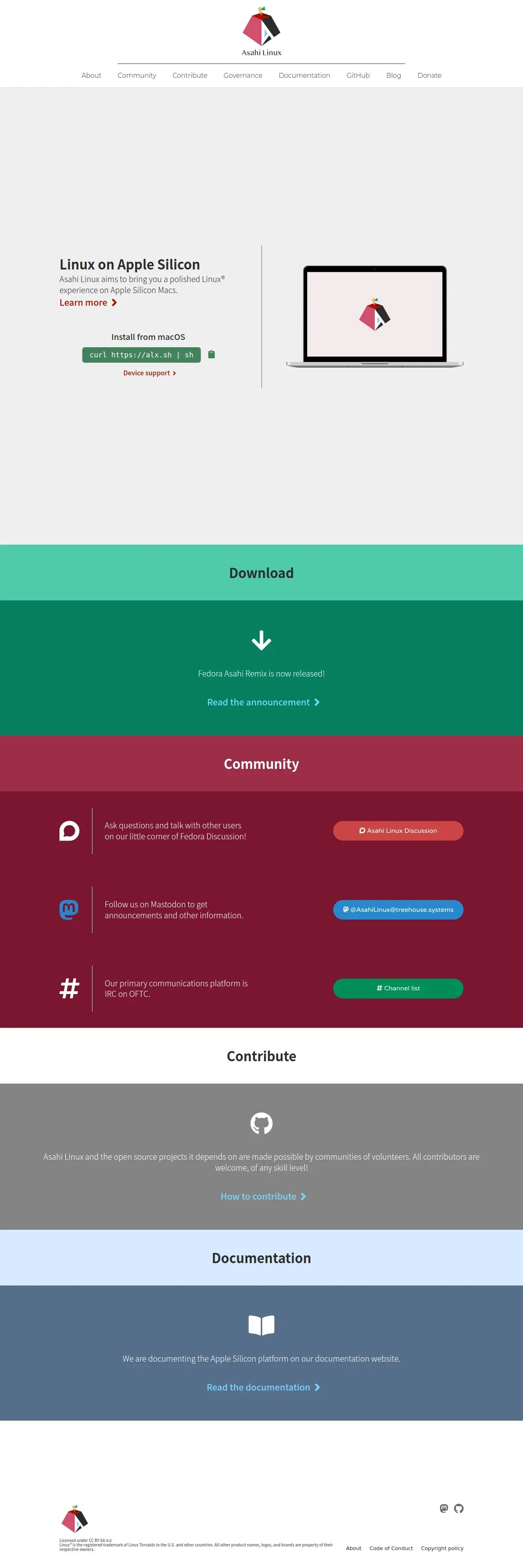Screen dimensions: 523x1568
Task: Open the IRC Channel list button
Action: [x=398, y=988]
